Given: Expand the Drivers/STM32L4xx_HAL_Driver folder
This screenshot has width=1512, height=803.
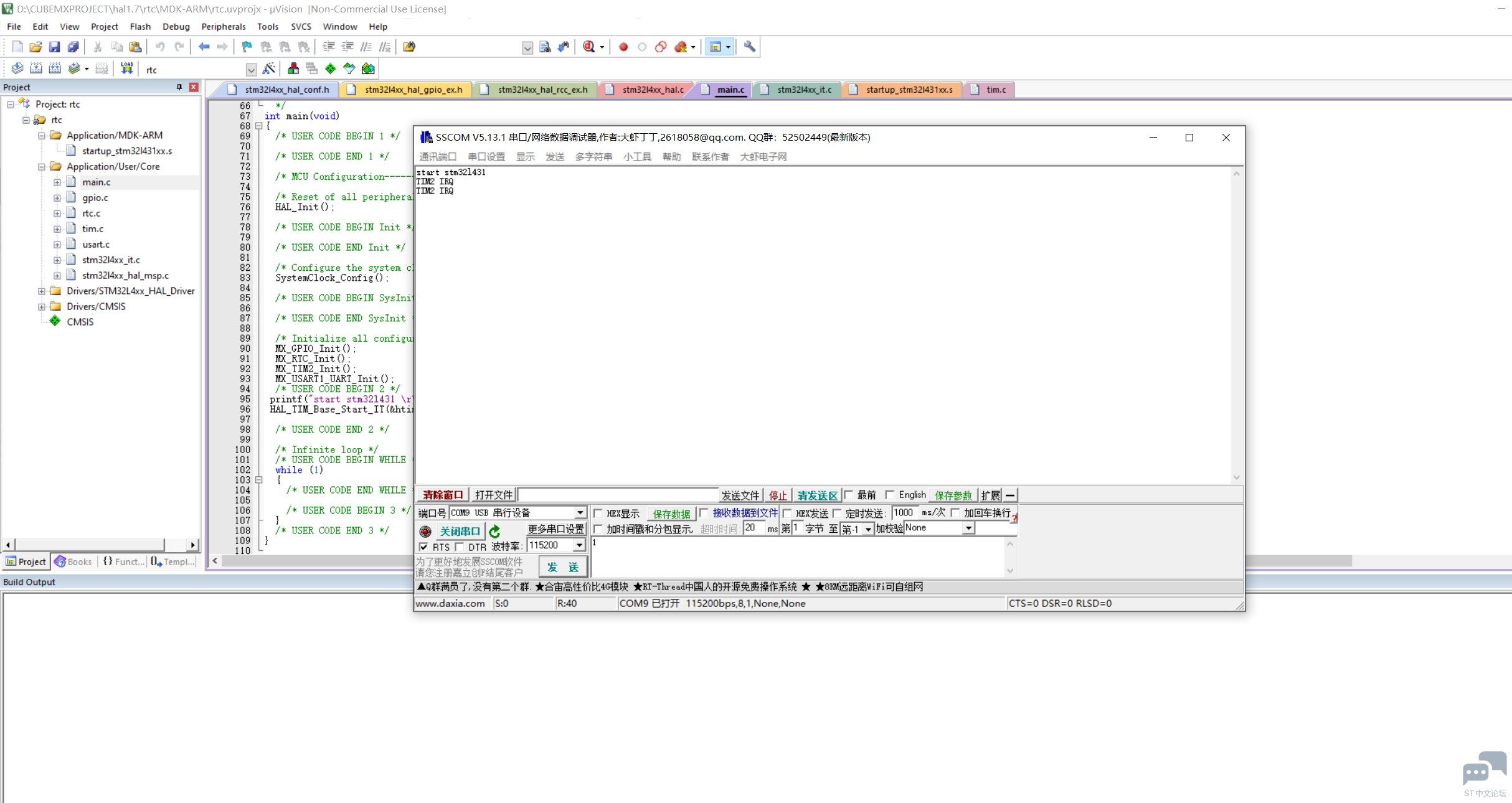Looking at the screenshot, I should coord(42,291).
